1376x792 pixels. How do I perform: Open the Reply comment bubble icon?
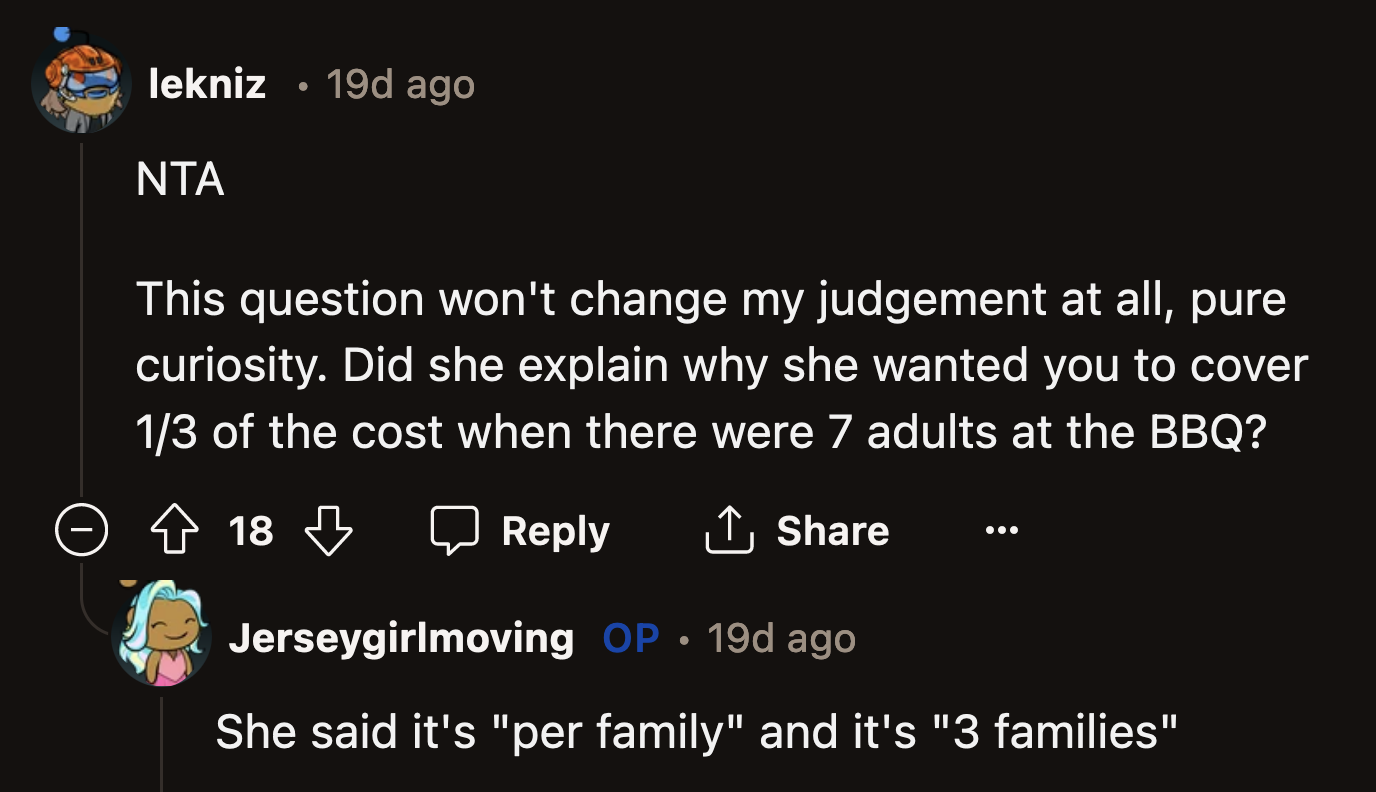click(x=457, y=531)
